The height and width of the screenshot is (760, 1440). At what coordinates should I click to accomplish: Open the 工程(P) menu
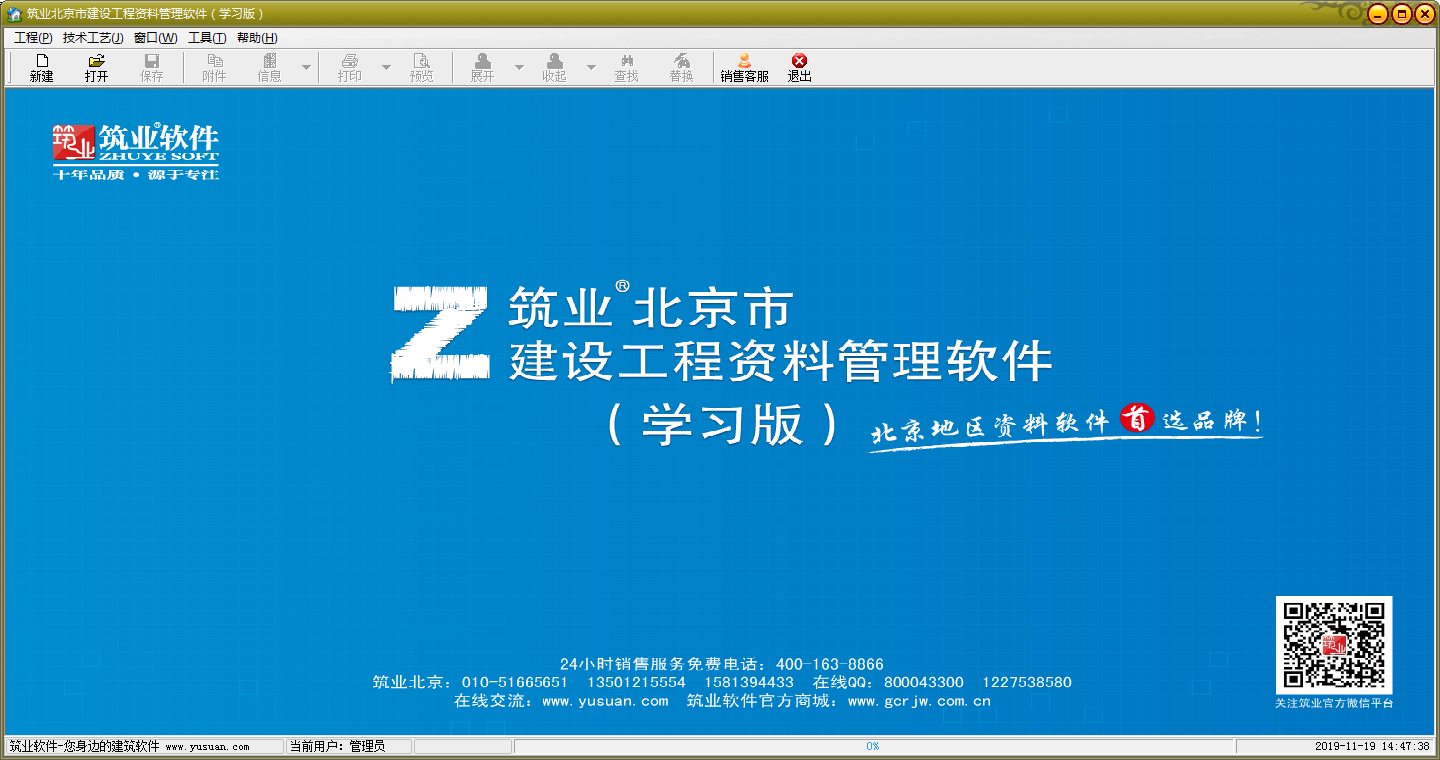coord(33,38)
